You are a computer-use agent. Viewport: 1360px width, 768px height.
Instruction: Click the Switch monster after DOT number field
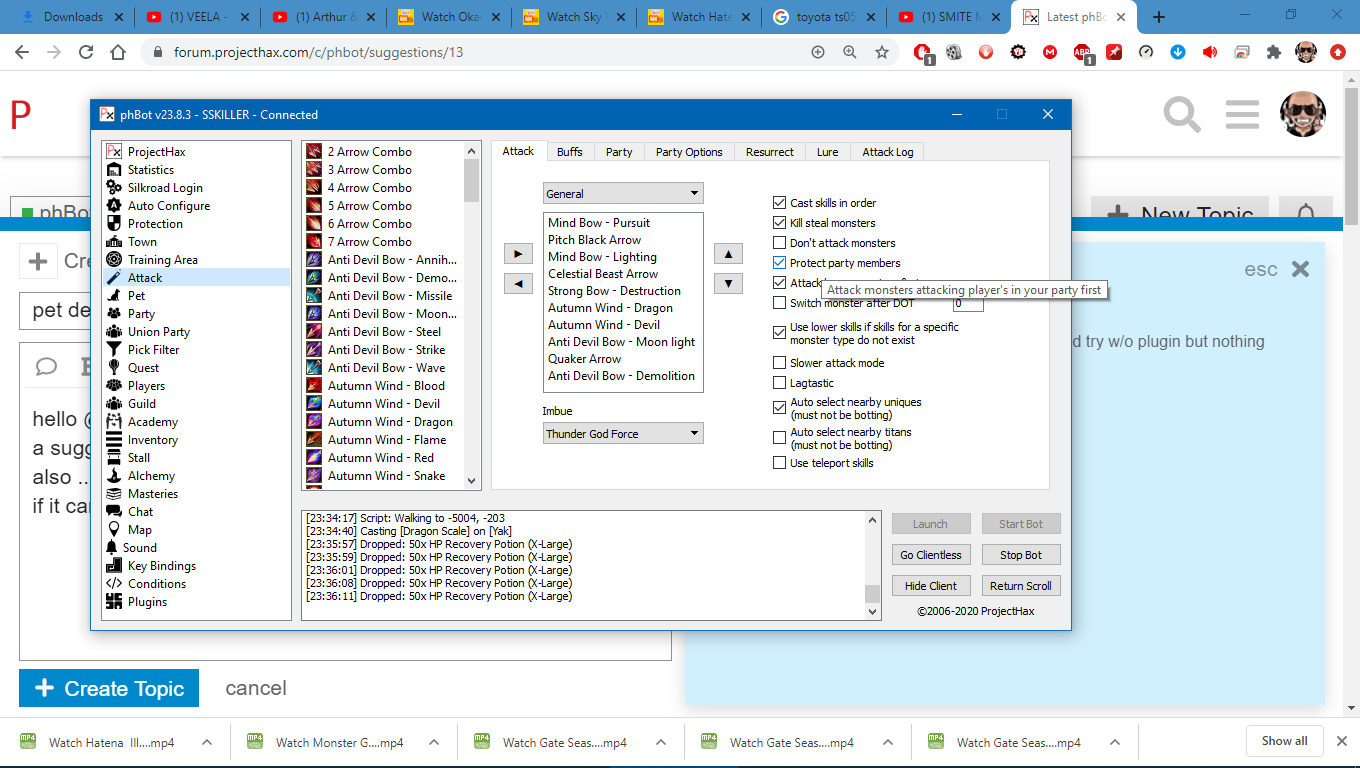[968, 304]
